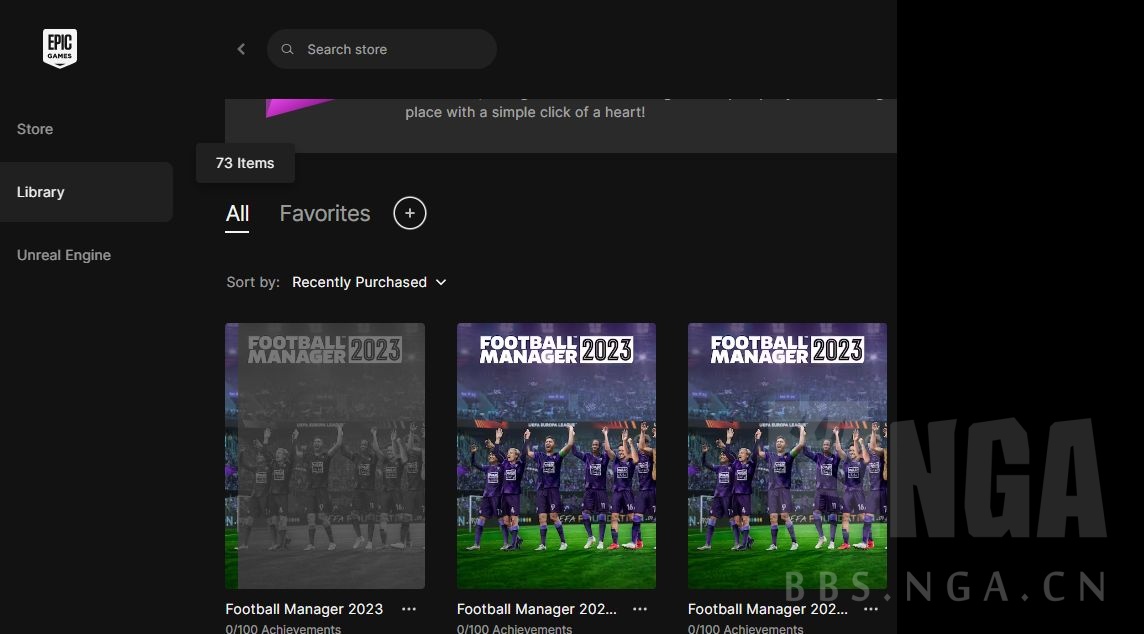Select the All tab
The image size is (1144, 634).
(x=237, y=213)
